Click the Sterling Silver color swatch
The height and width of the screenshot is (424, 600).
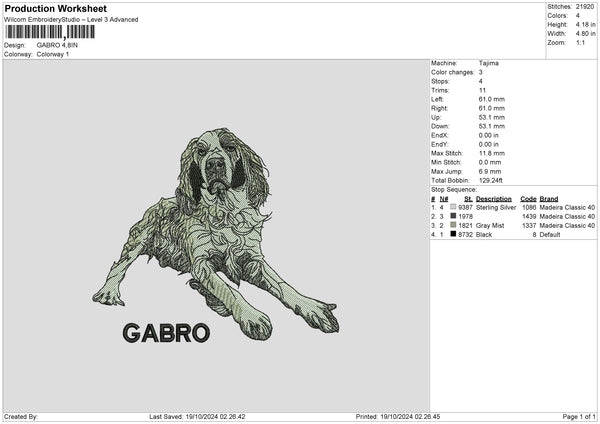coord(453,207)
